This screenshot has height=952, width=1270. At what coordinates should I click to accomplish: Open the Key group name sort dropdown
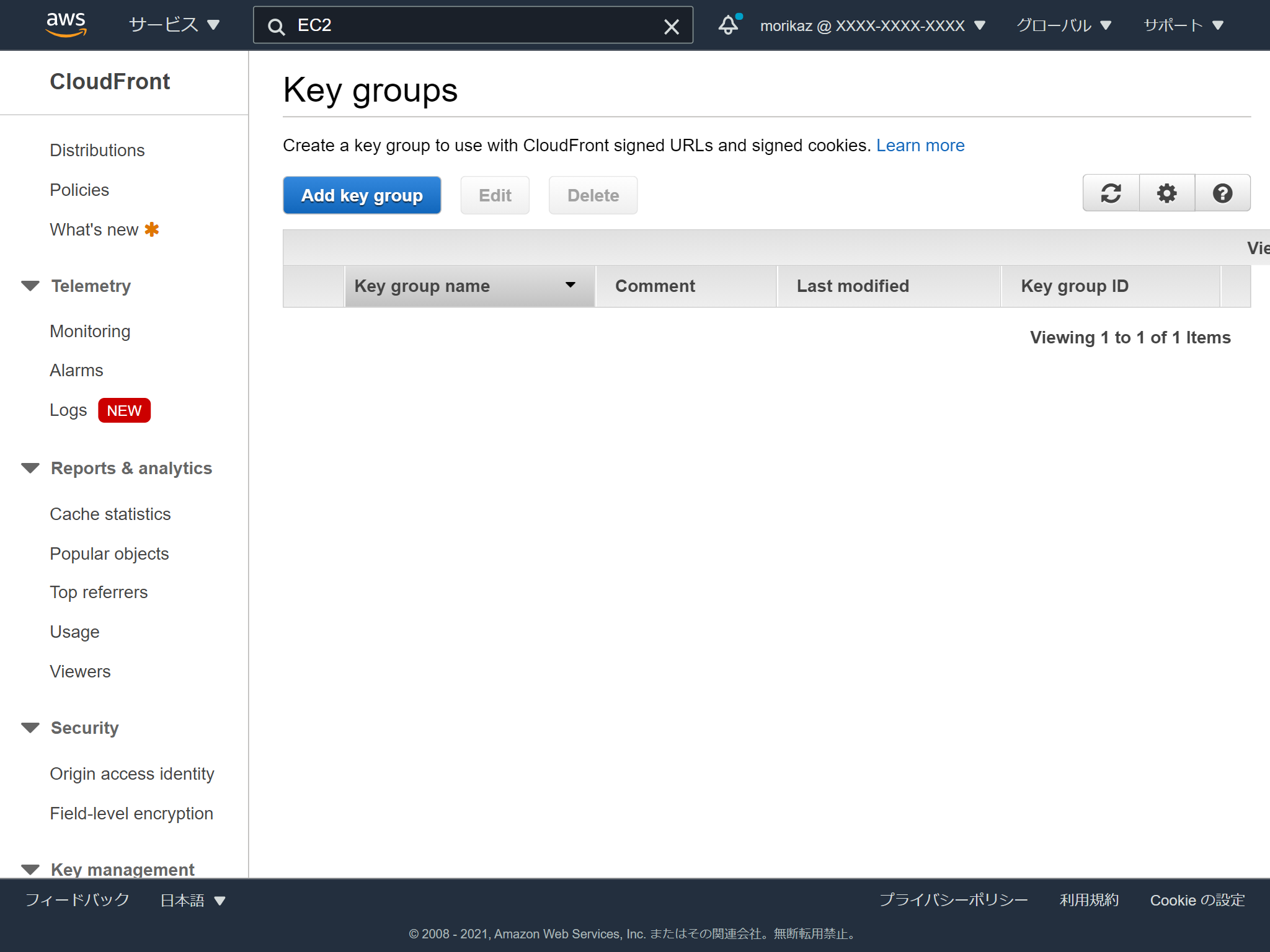571,286
